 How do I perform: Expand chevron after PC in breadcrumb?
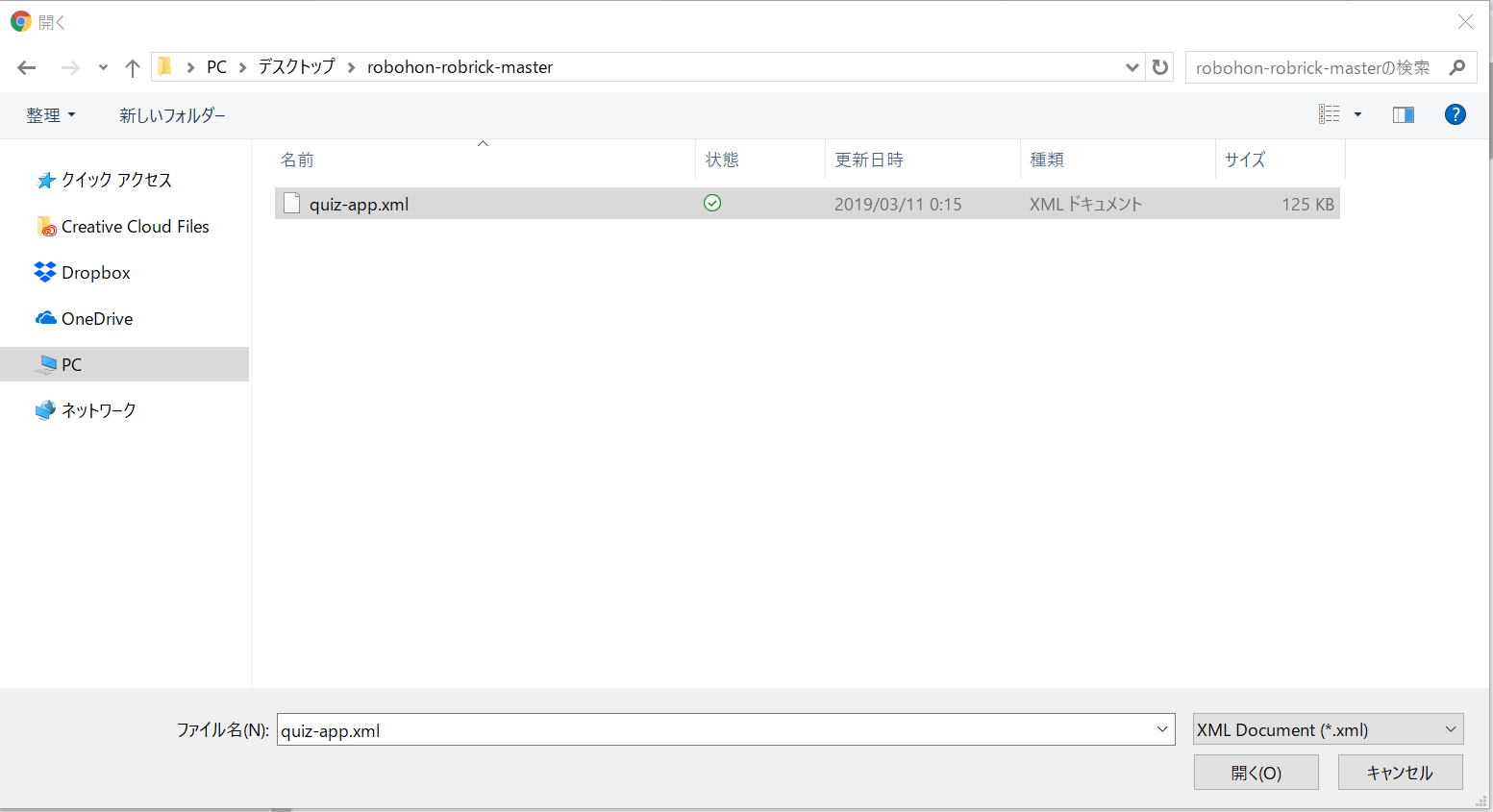click(242, 67)
